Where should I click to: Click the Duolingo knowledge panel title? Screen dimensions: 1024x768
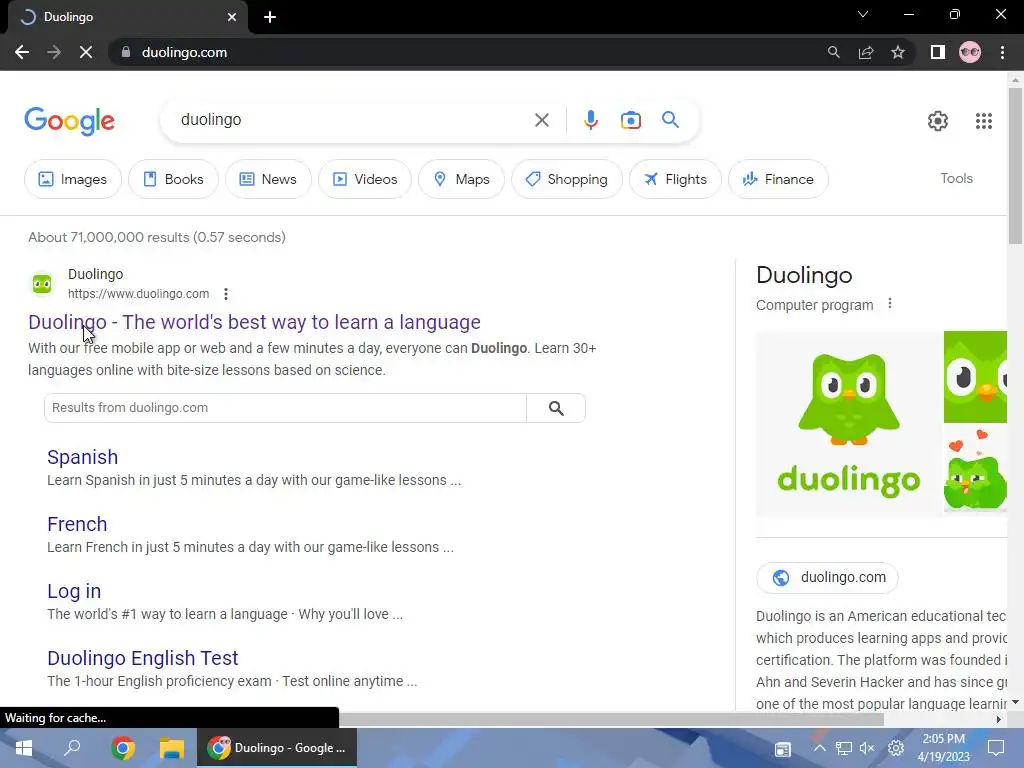pyautogui.click(x=804, y=275)
